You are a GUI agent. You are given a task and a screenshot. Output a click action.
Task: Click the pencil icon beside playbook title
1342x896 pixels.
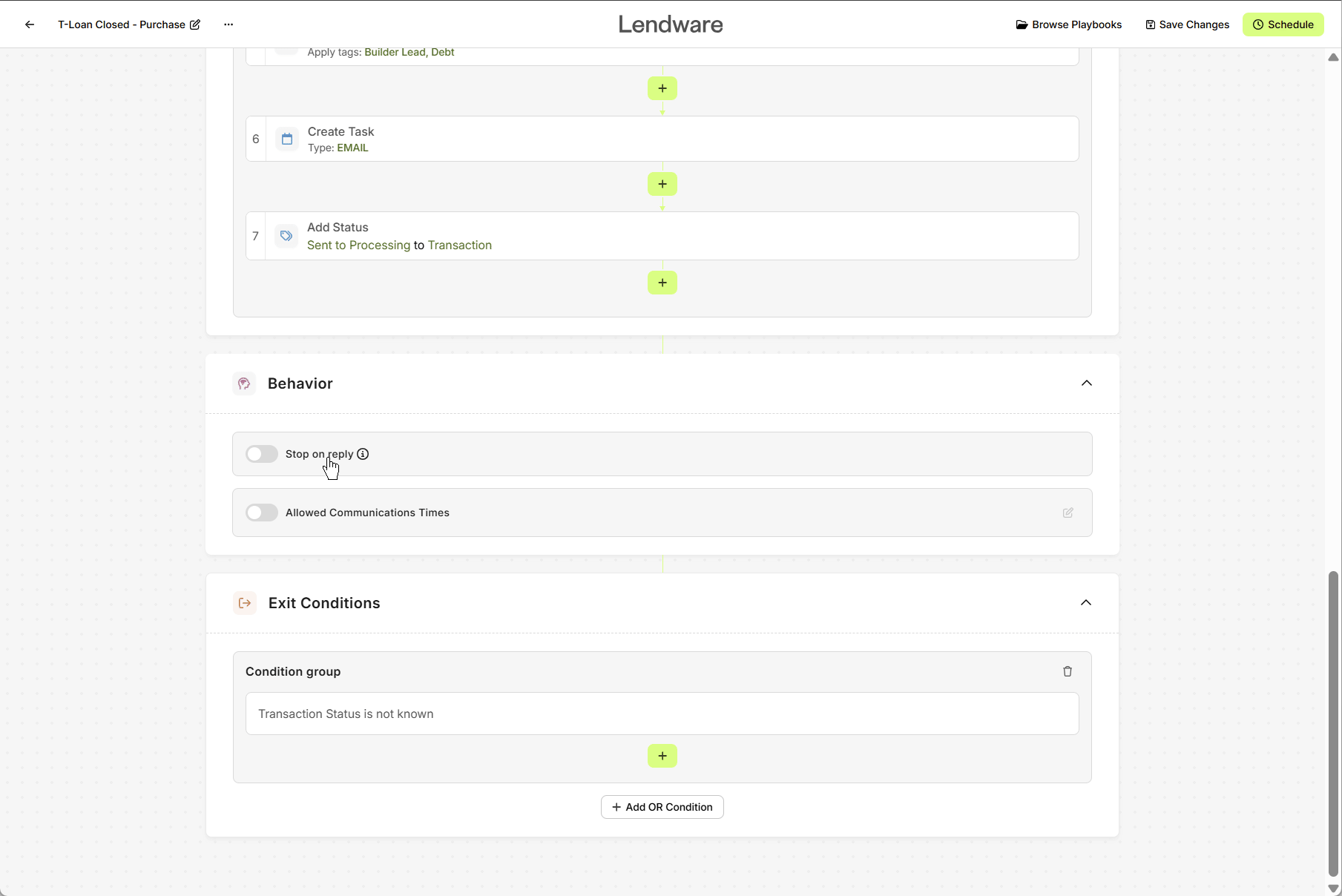(195, 24)
